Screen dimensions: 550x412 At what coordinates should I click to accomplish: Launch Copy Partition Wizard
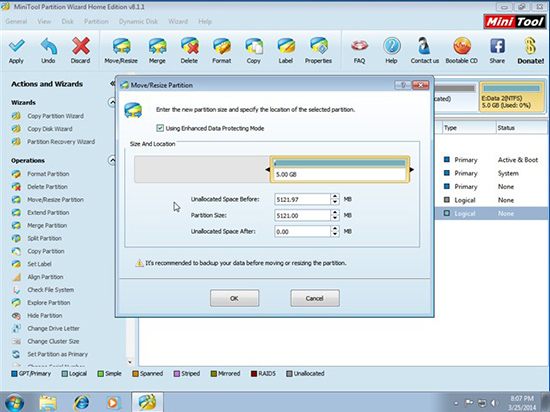(55, 116)
